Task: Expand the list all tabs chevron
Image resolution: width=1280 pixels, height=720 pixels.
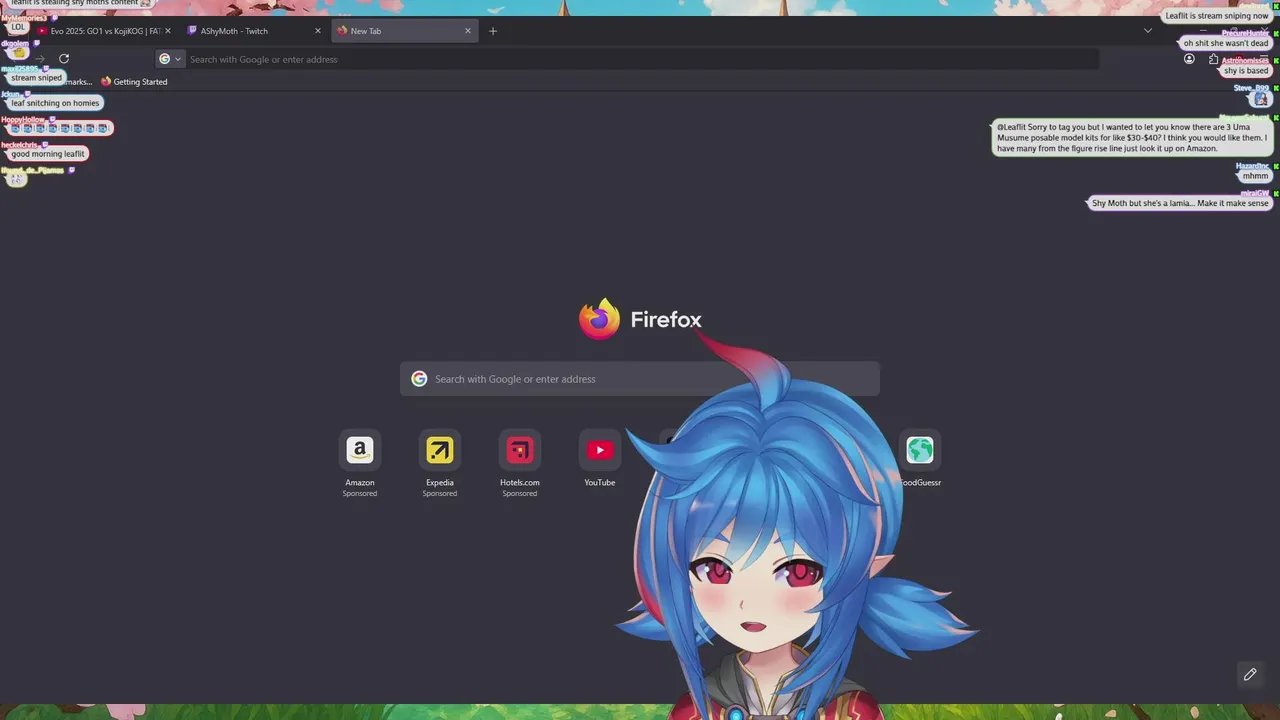Action: pyautogui.click(x=1148, y=31)
